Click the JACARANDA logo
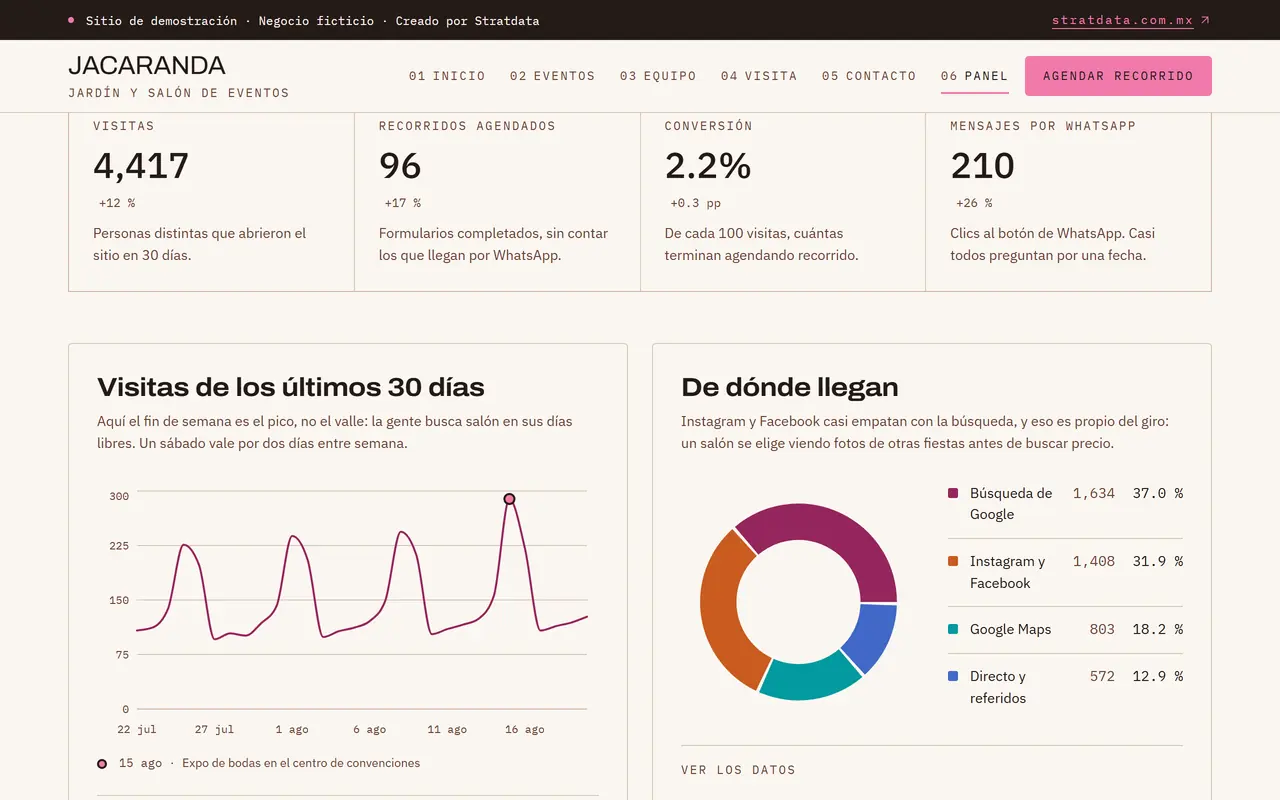Viewport: 1280px width, 800px height. tap(147, 66)
